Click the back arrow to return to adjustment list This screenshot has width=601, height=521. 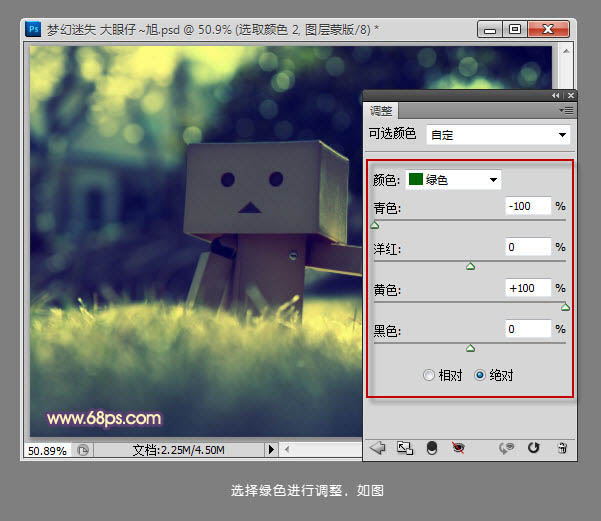click(x=378, y=448)
